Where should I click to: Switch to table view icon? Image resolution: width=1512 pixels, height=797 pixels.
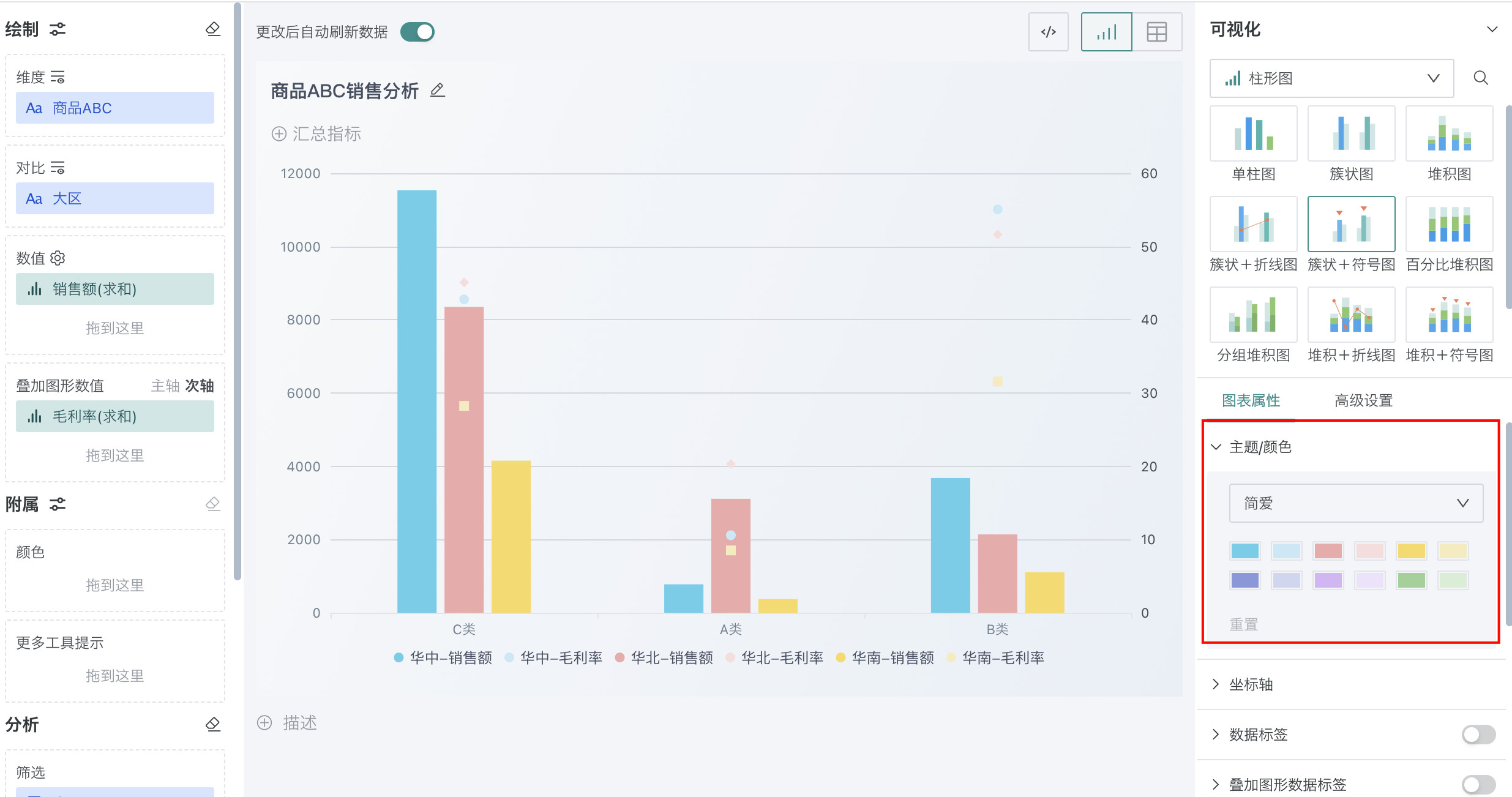click(x=1156, y=32)
